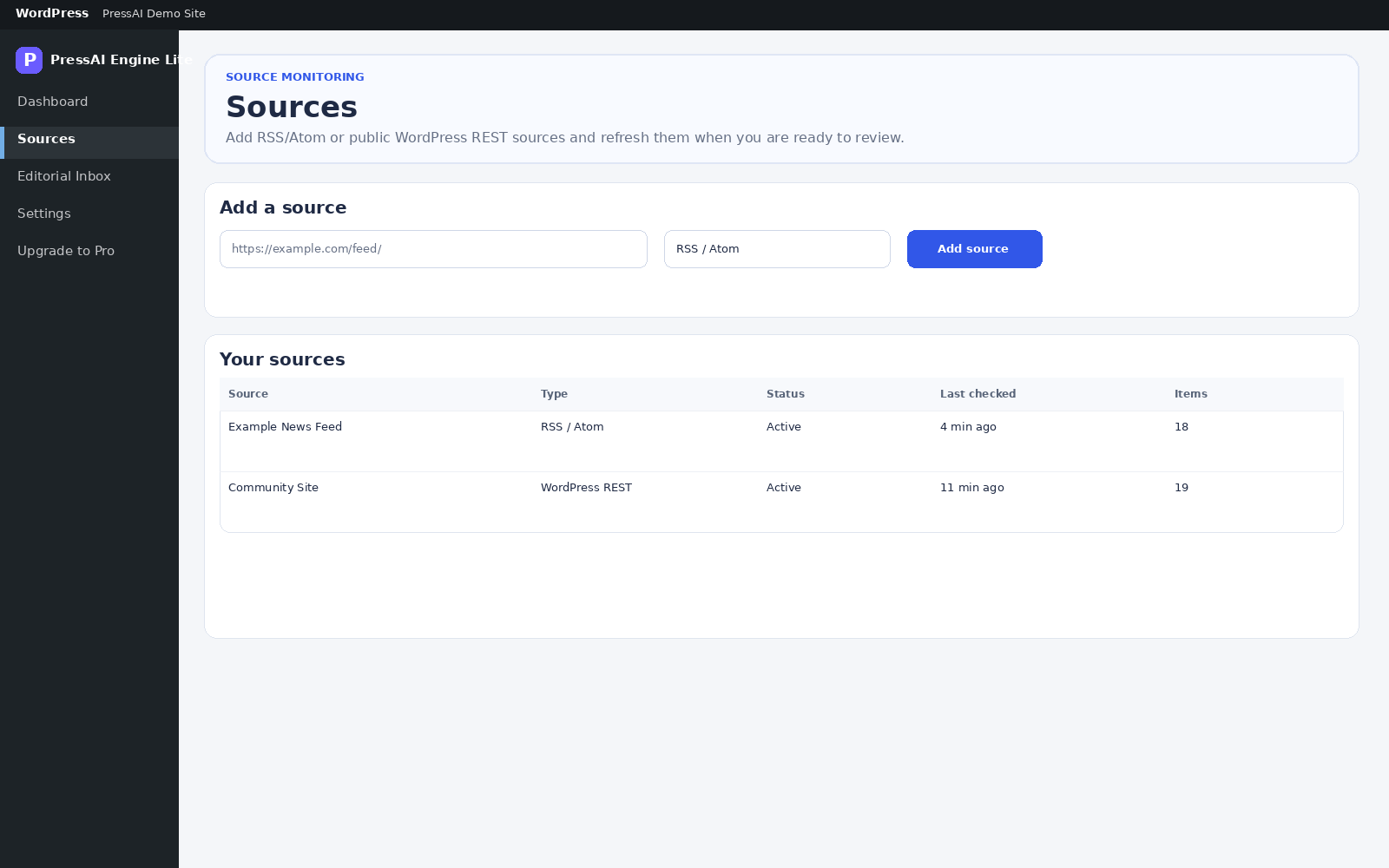
Task: Click Active status for Example News Feed
Action: (x=784, y=427)
